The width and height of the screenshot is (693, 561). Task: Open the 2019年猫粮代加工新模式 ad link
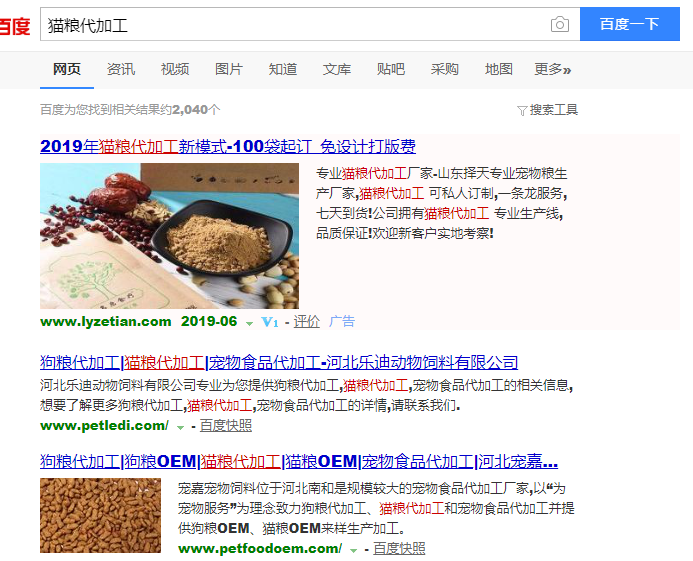tap(228, 146)
